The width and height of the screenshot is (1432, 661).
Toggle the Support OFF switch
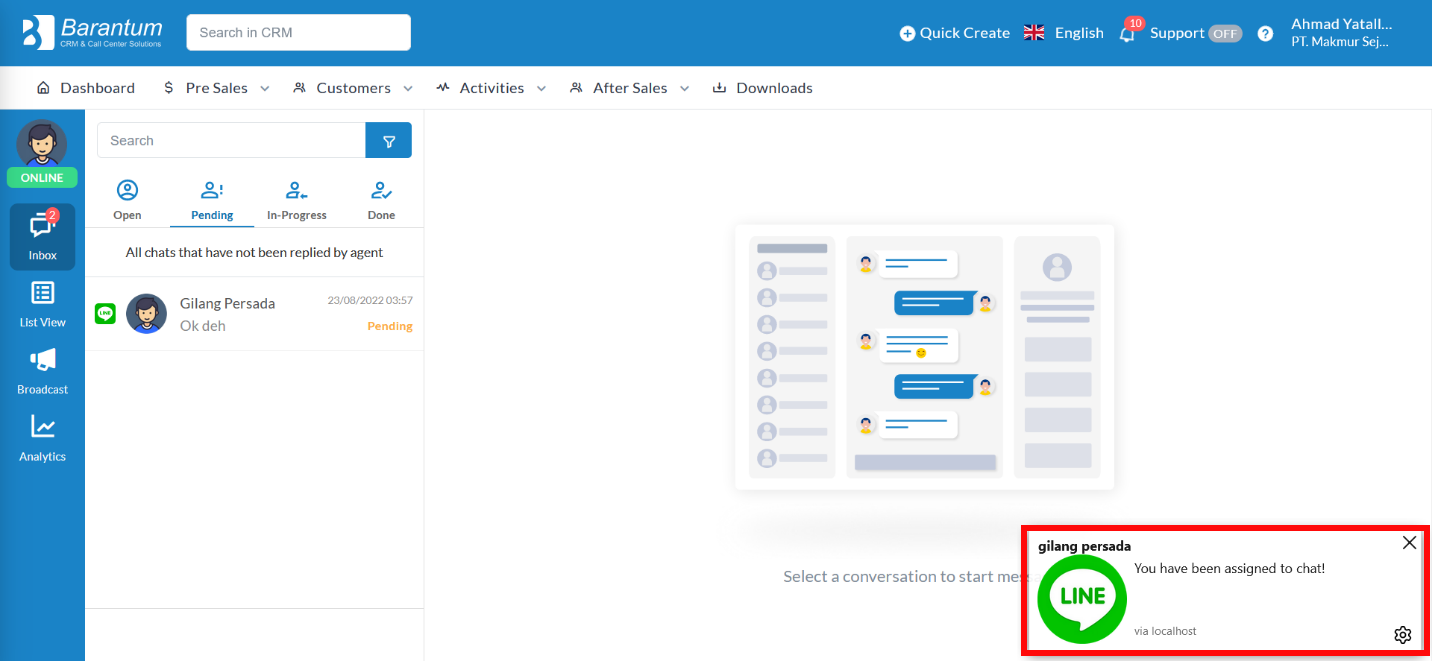[1225, 33]
